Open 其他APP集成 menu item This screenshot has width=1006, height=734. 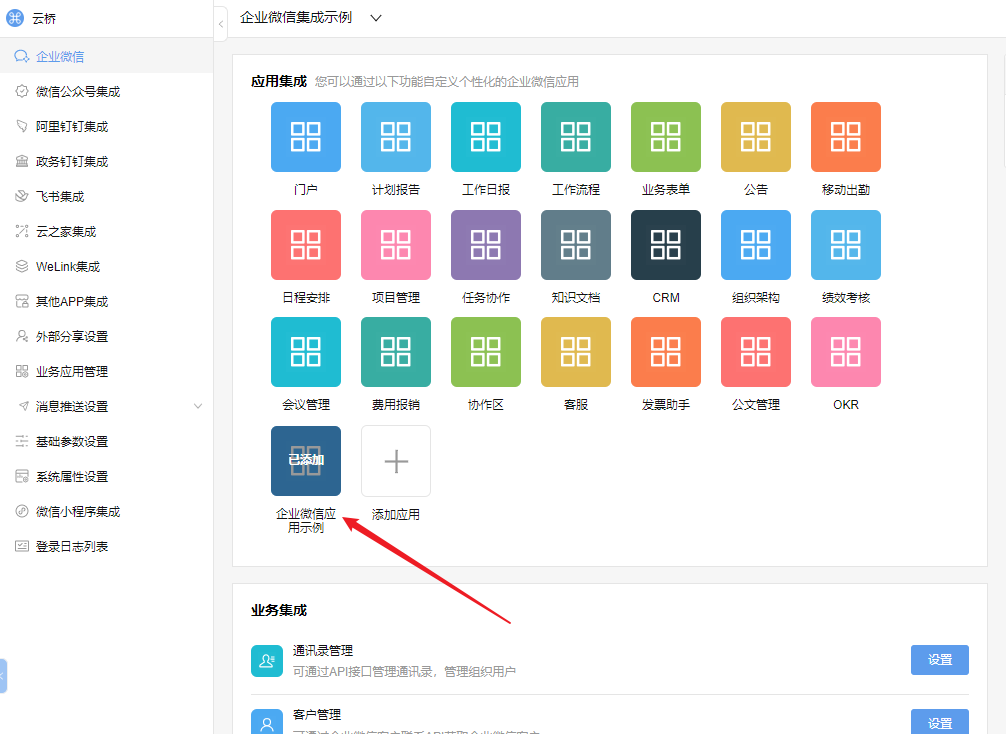tap(107, 302)
